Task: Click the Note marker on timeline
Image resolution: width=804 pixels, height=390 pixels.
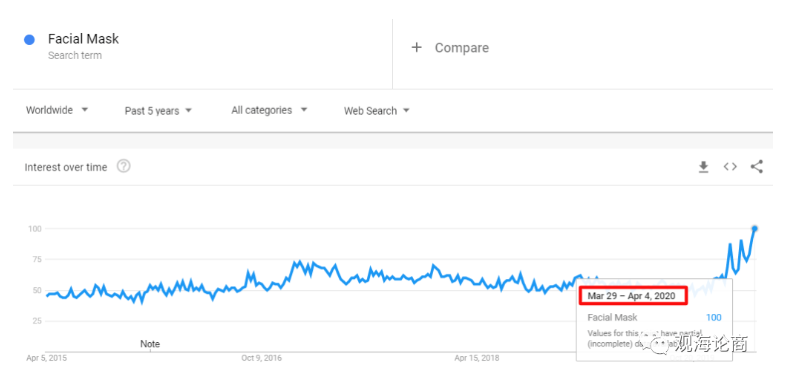Action: pos(150,344)
